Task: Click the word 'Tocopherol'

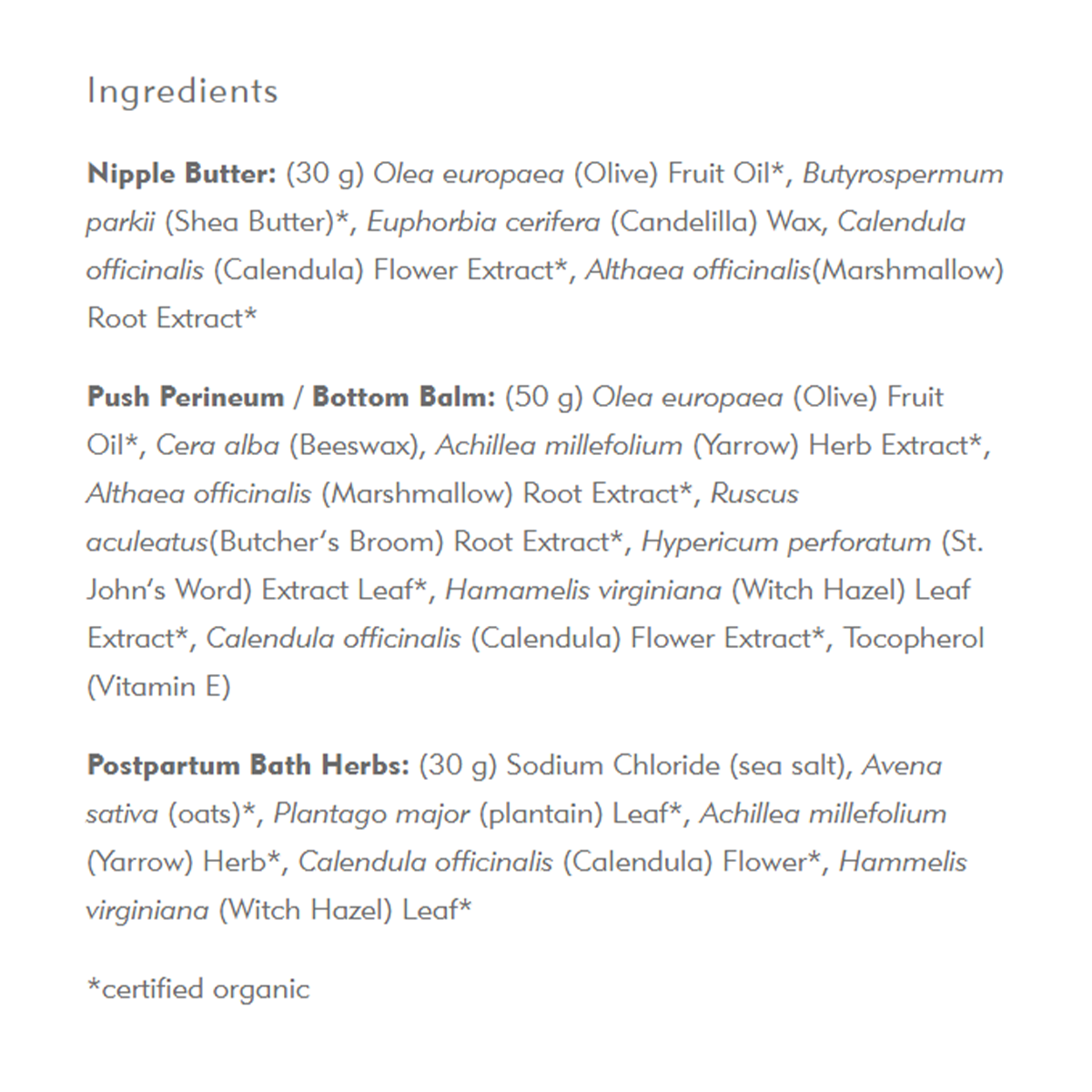Action: coord(914,639)
